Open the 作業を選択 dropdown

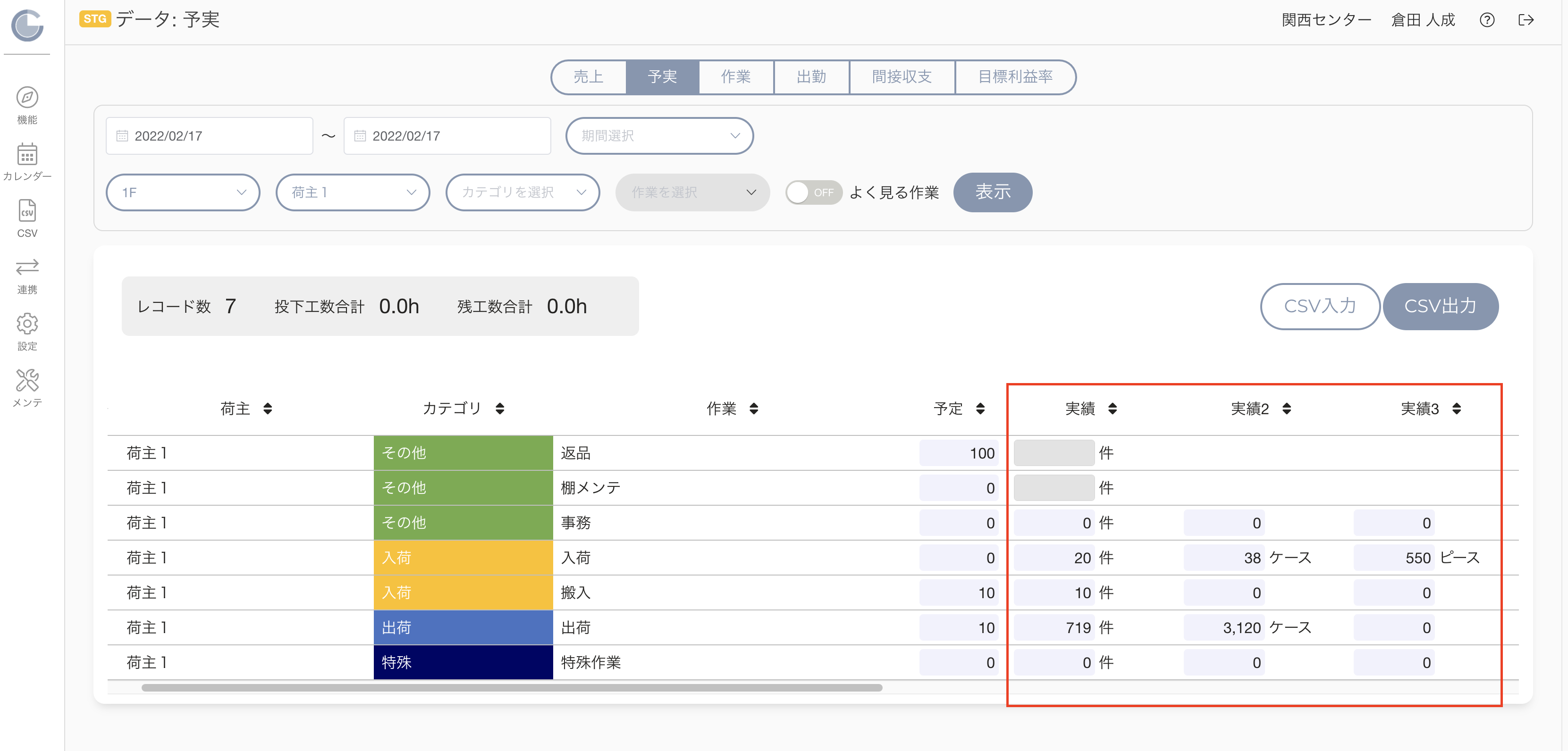[x=693, y=192]
